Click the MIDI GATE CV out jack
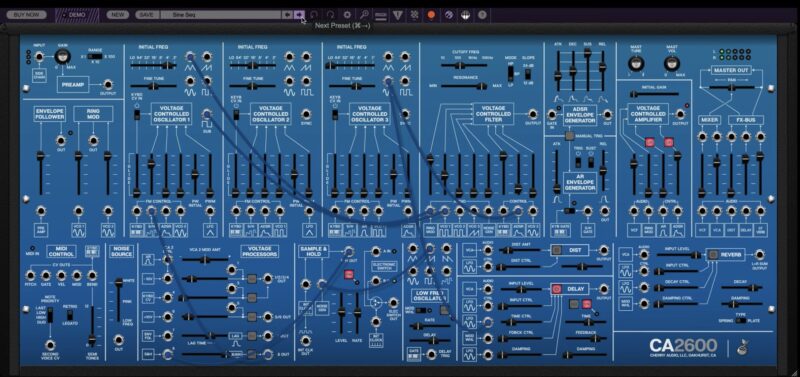Screen dimensions: 800x377 pos(46,275)
